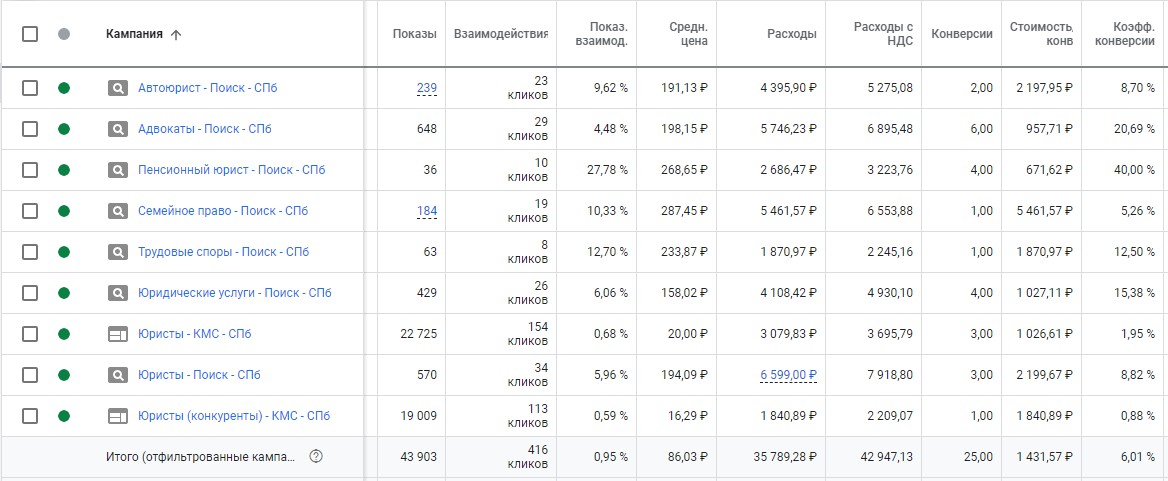Select the checkbox for Юристы - Поиск - СПб
Viewport: 1168px width, 481px height.
coord(30,375)
